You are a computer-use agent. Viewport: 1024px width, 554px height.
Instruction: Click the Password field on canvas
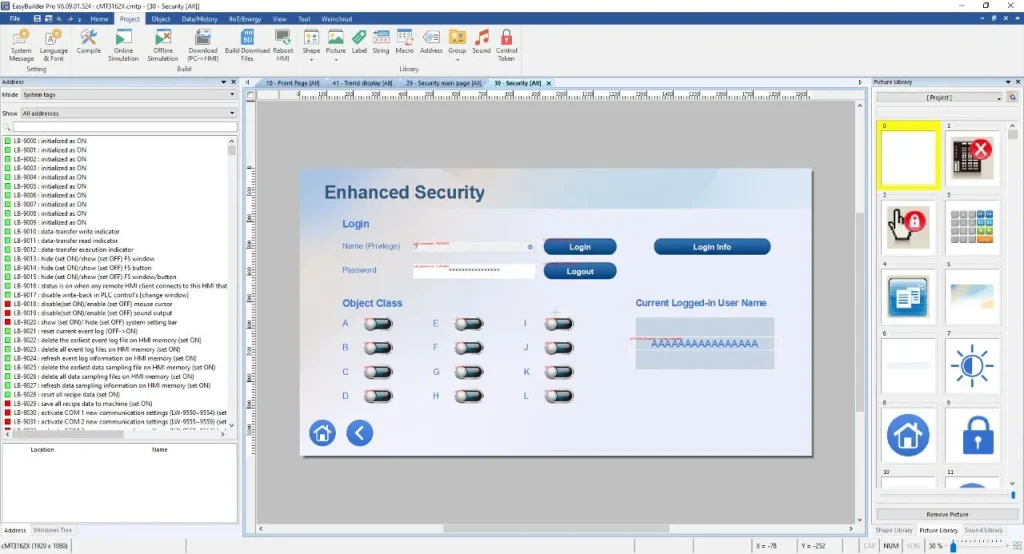474,270
